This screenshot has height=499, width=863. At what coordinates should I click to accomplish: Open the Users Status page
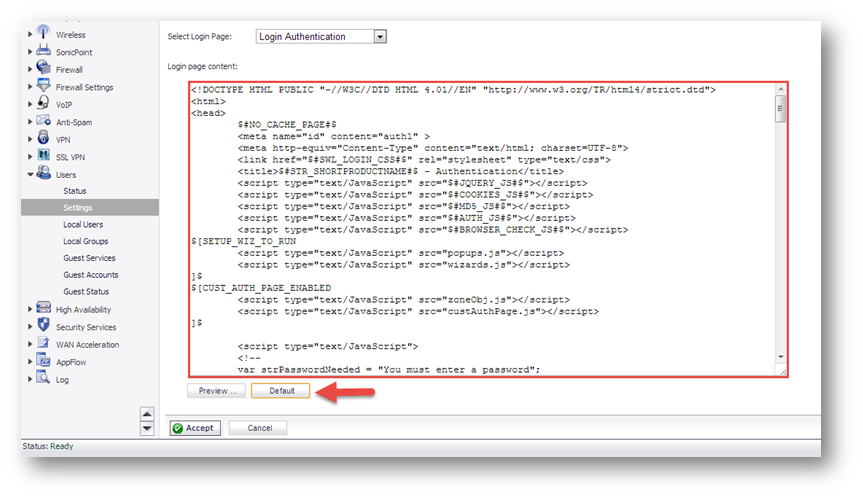click(x=75, y=191)
